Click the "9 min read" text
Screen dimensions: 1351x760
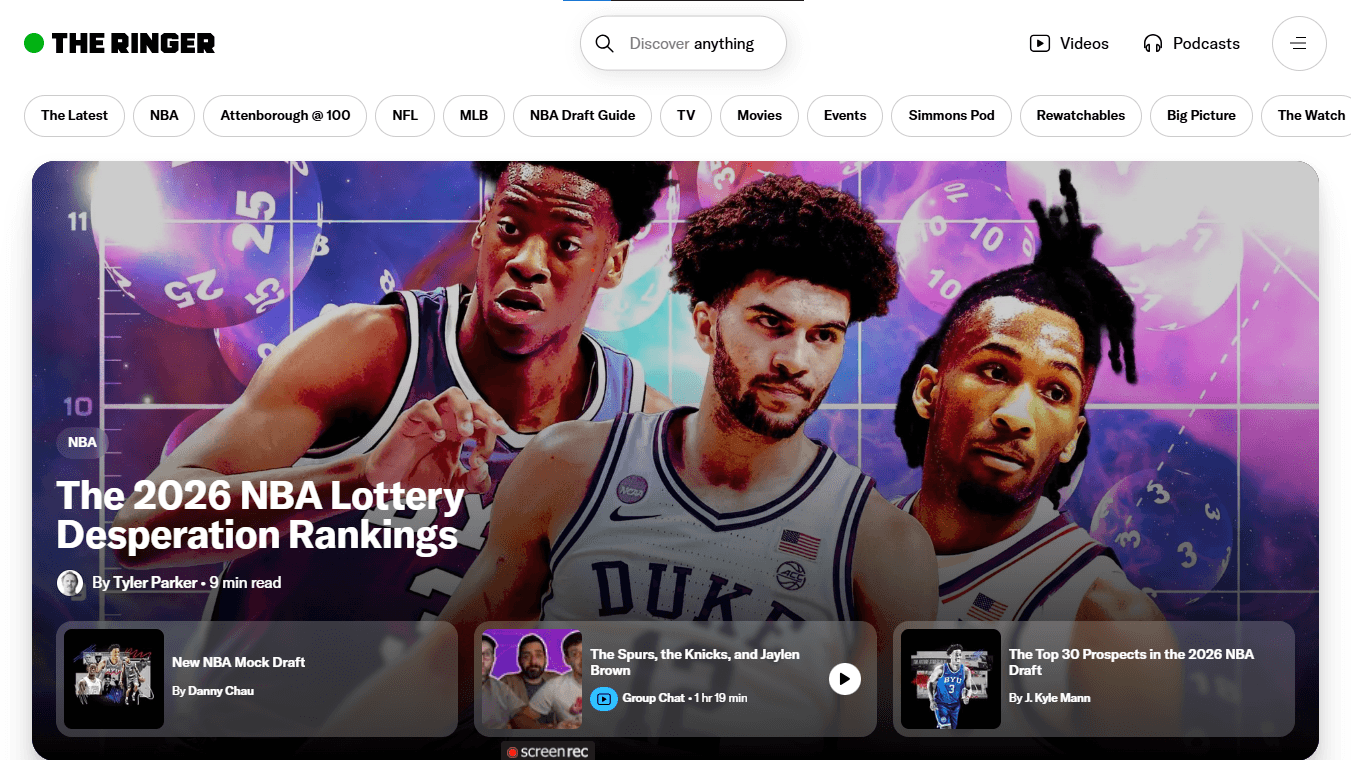point(245,583)
